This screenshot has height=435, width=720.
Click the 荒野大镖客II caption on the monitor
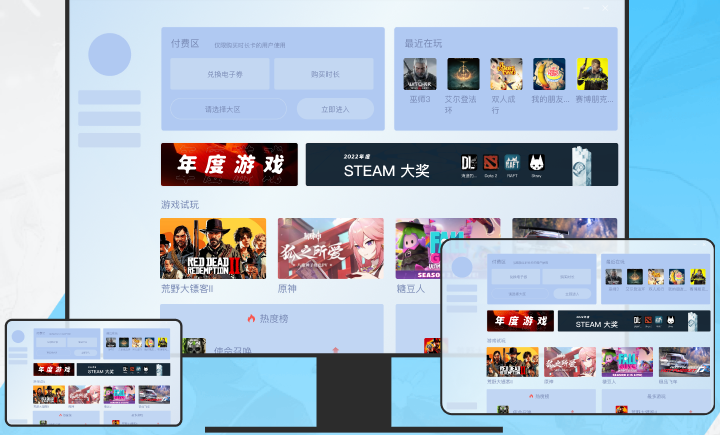click(x=187, y=289)
